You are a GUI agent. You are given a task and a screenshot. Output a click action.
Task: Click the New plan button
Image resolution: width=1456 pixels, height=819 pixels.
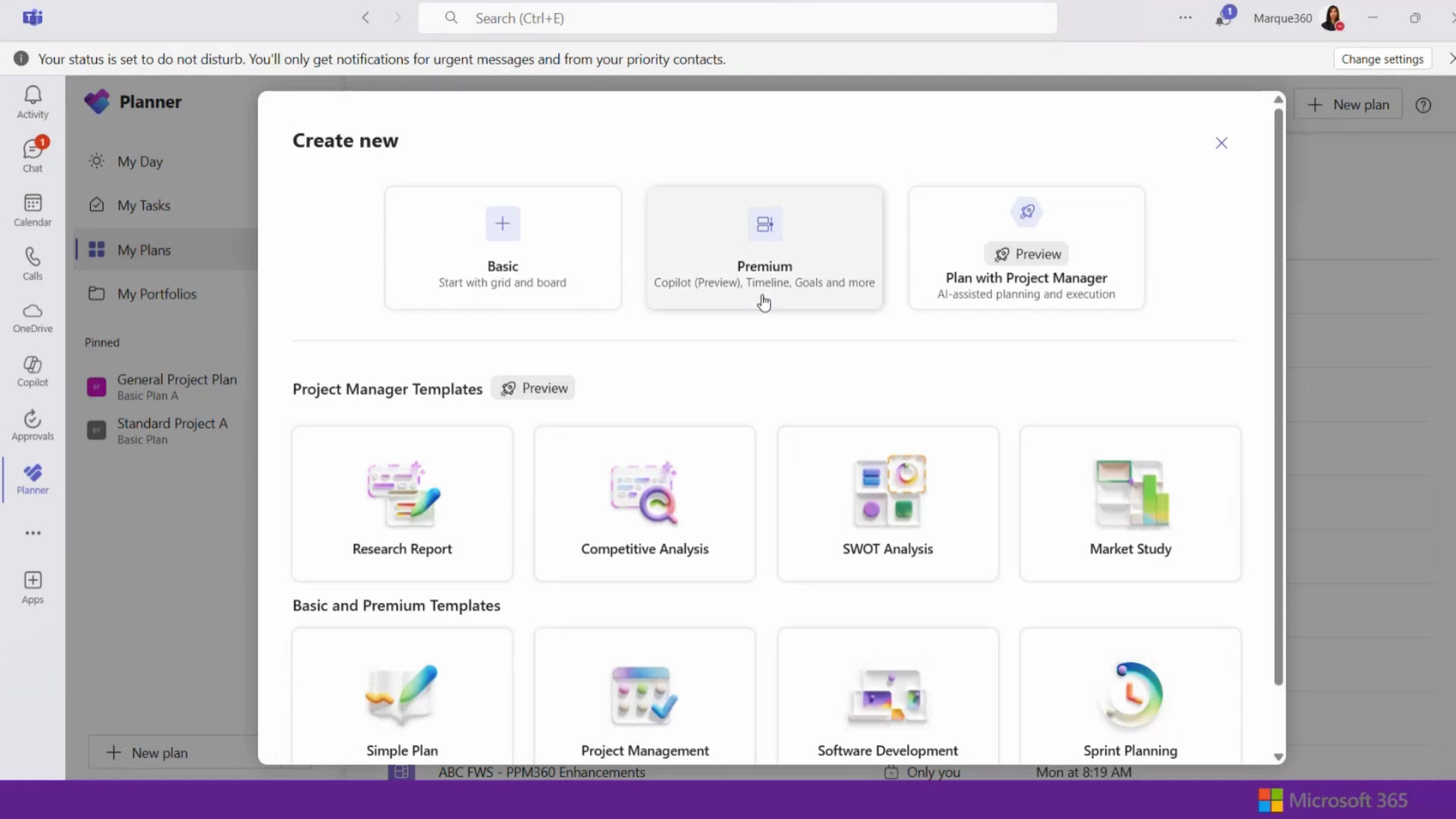(x=1348, y=104)
